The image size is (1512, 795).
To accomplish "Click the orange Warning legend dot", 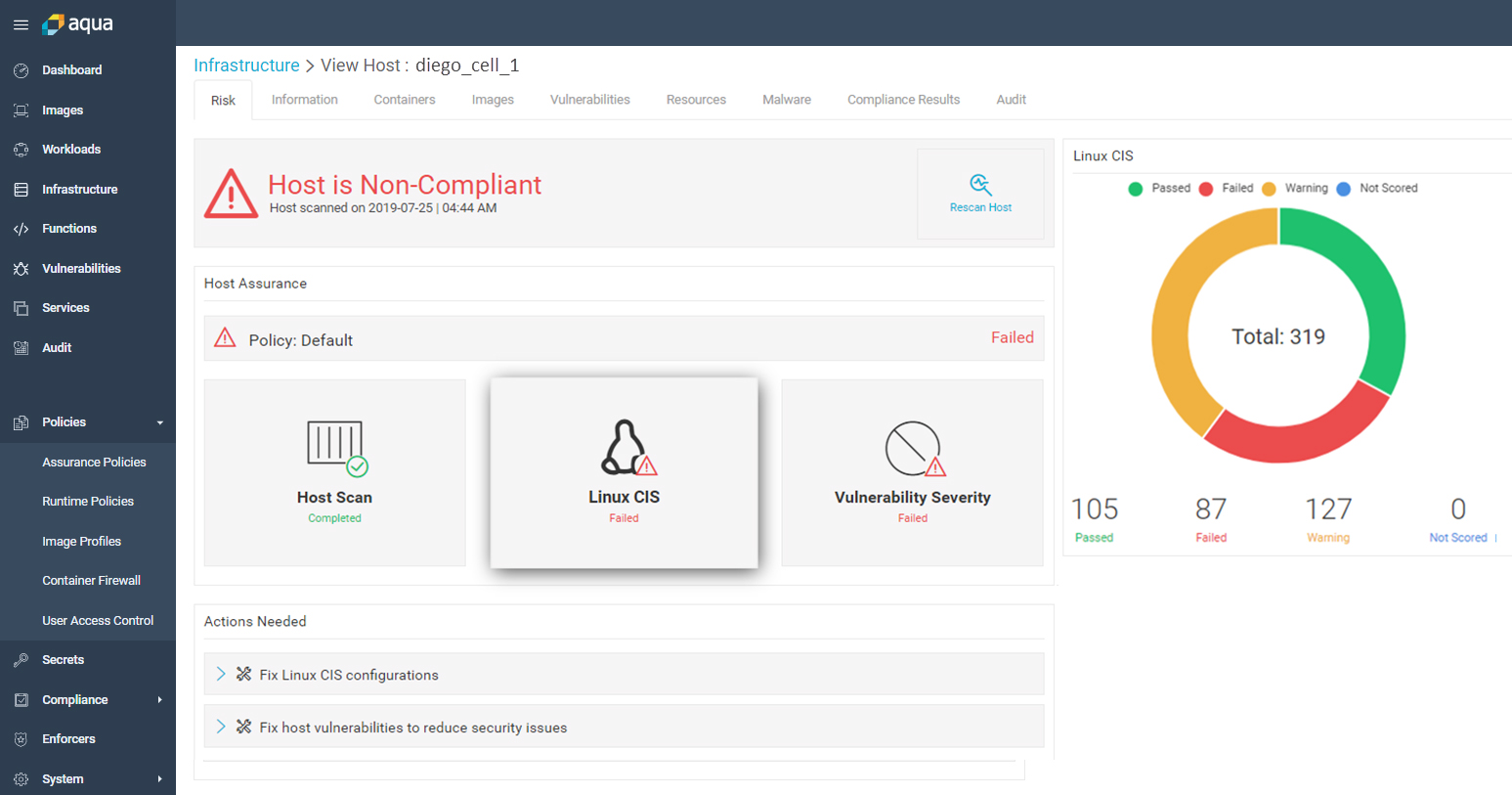I will (x=1269, y=189).
